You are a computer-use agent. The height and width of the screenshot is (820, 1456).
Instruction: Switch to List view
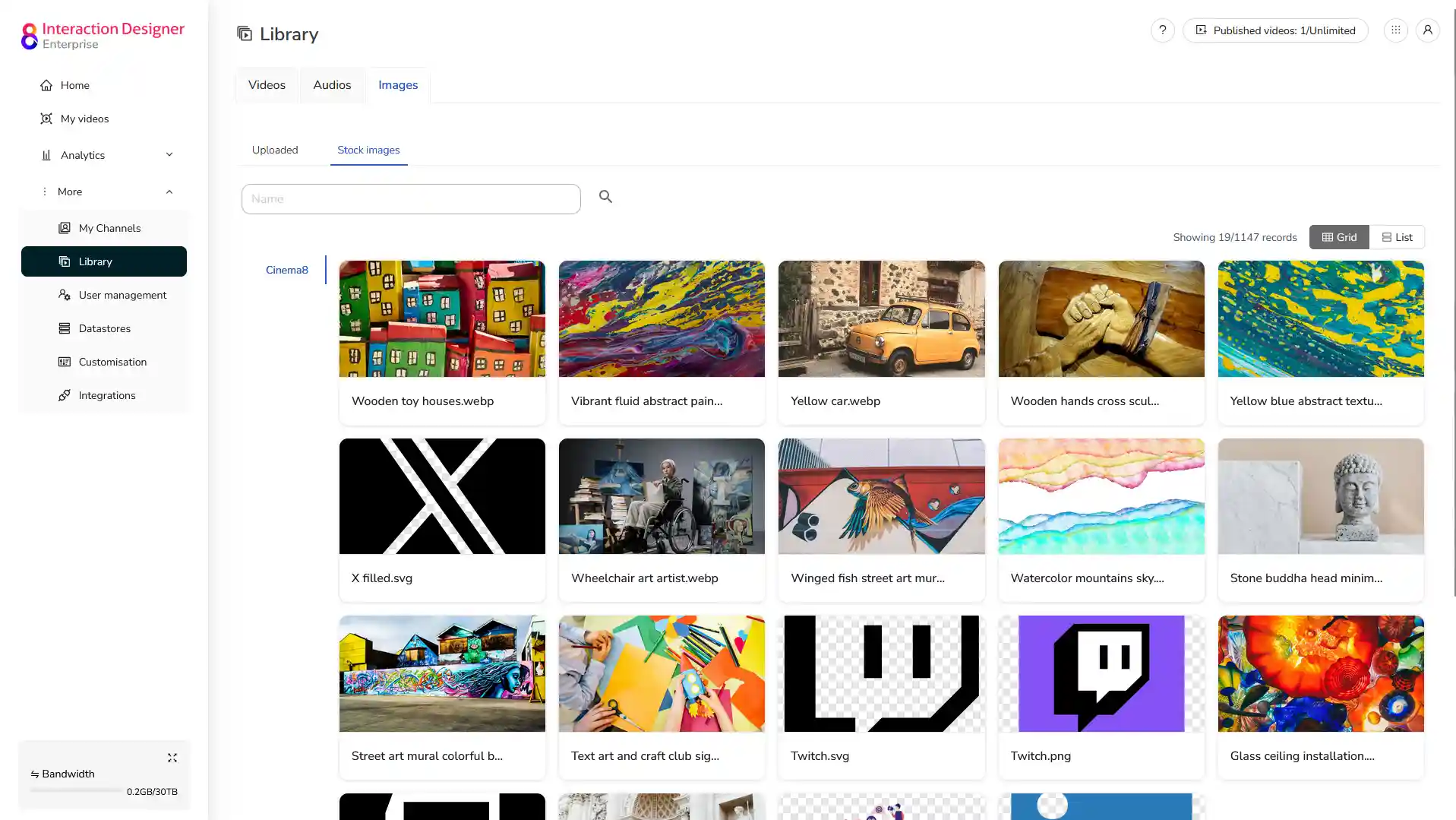pyautogui.click(x=1397, y=237)
